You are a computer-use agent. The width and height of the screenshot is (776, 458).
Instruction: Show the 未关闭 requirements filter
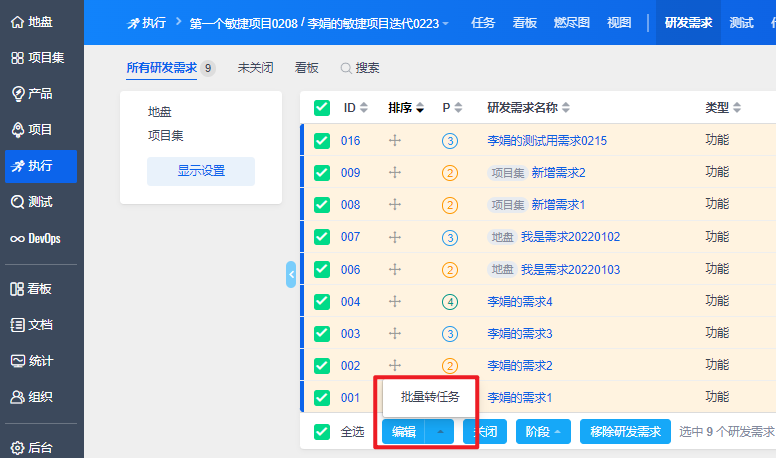coord(255,68)
